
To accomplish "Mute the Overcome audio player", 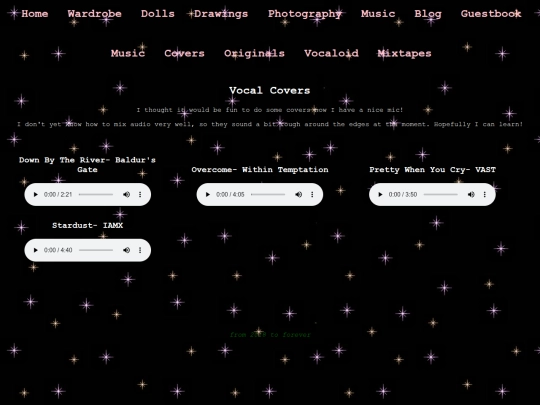I will 299,195.
